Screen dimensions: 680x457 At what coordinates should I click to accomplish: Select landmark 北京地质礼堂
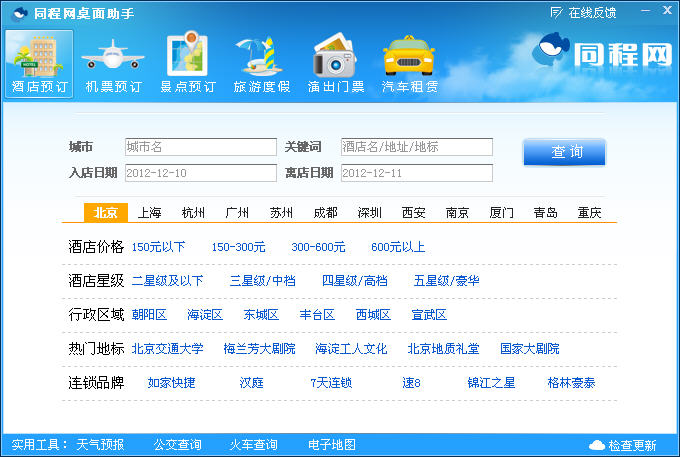point(444,349)
